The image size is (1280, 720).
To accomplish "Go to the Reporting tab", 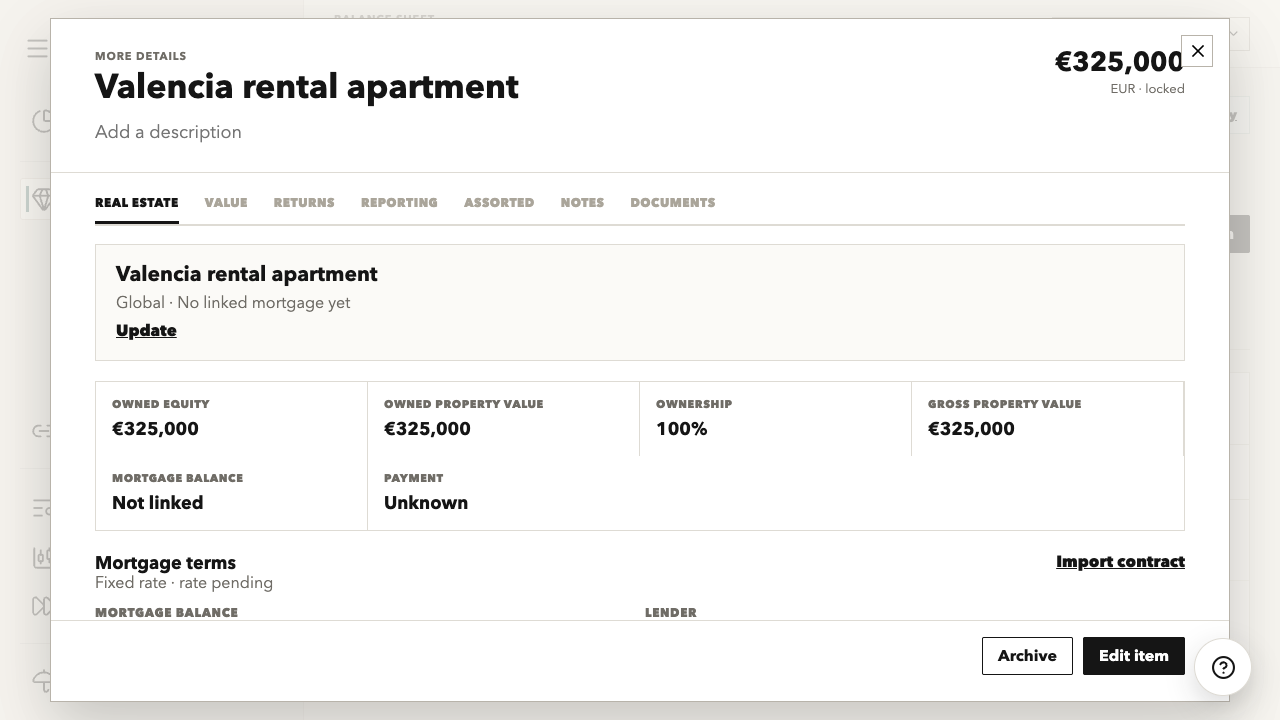I will [399, 203].
